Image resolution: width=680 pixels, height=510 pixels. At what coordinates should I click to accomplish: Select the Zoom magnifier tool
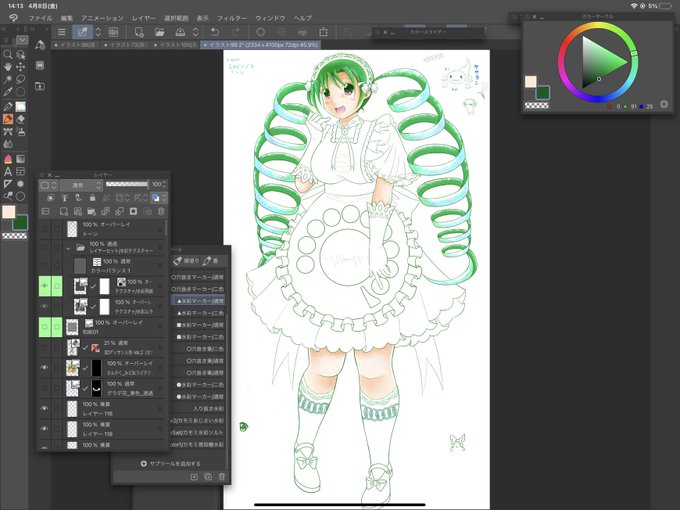pyautogui.click(x=8, y=55)
